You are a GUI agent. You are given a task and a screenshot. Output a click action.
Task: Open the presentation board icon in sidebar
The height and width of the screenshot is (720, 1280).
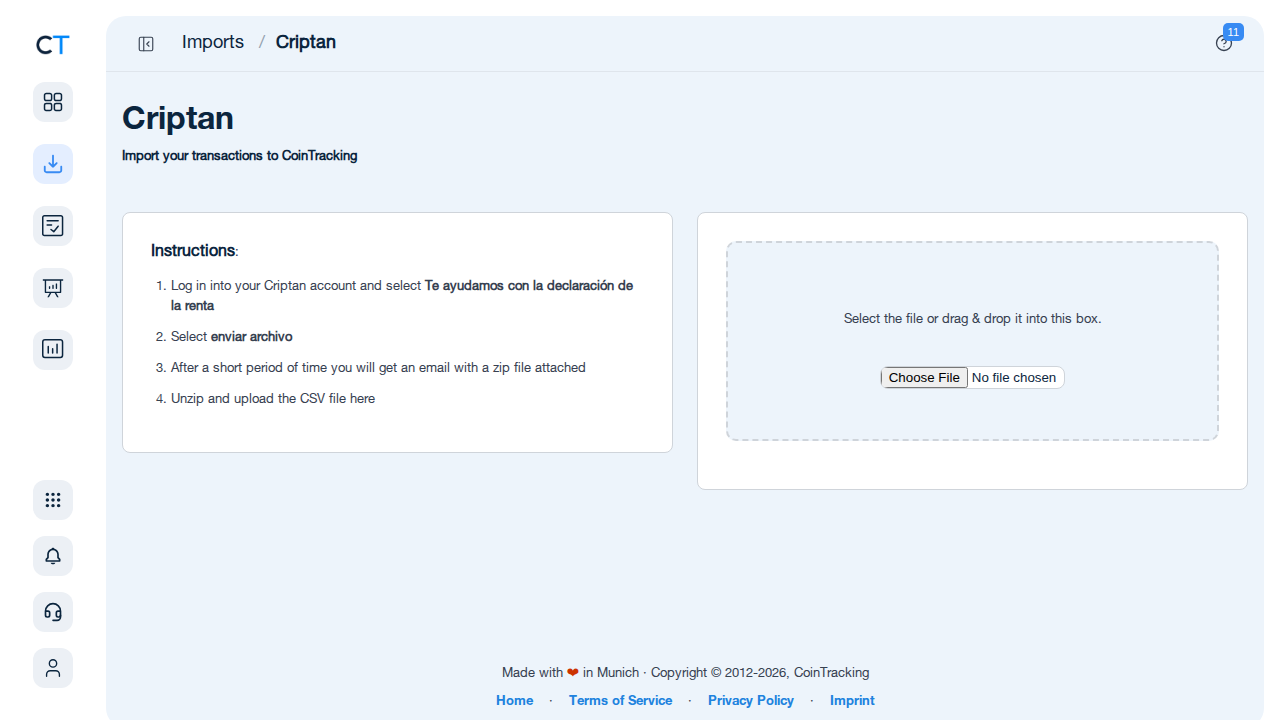pyautogui.click(x=53, y=288)
